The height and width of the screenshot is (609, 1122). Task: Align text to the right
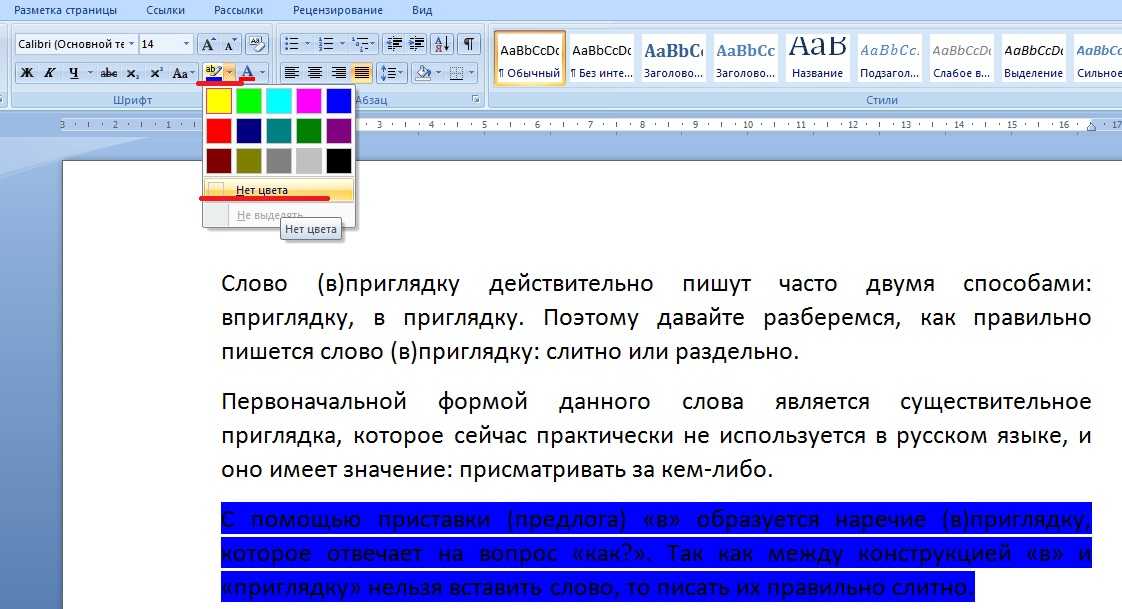click(x=338, y=73)
